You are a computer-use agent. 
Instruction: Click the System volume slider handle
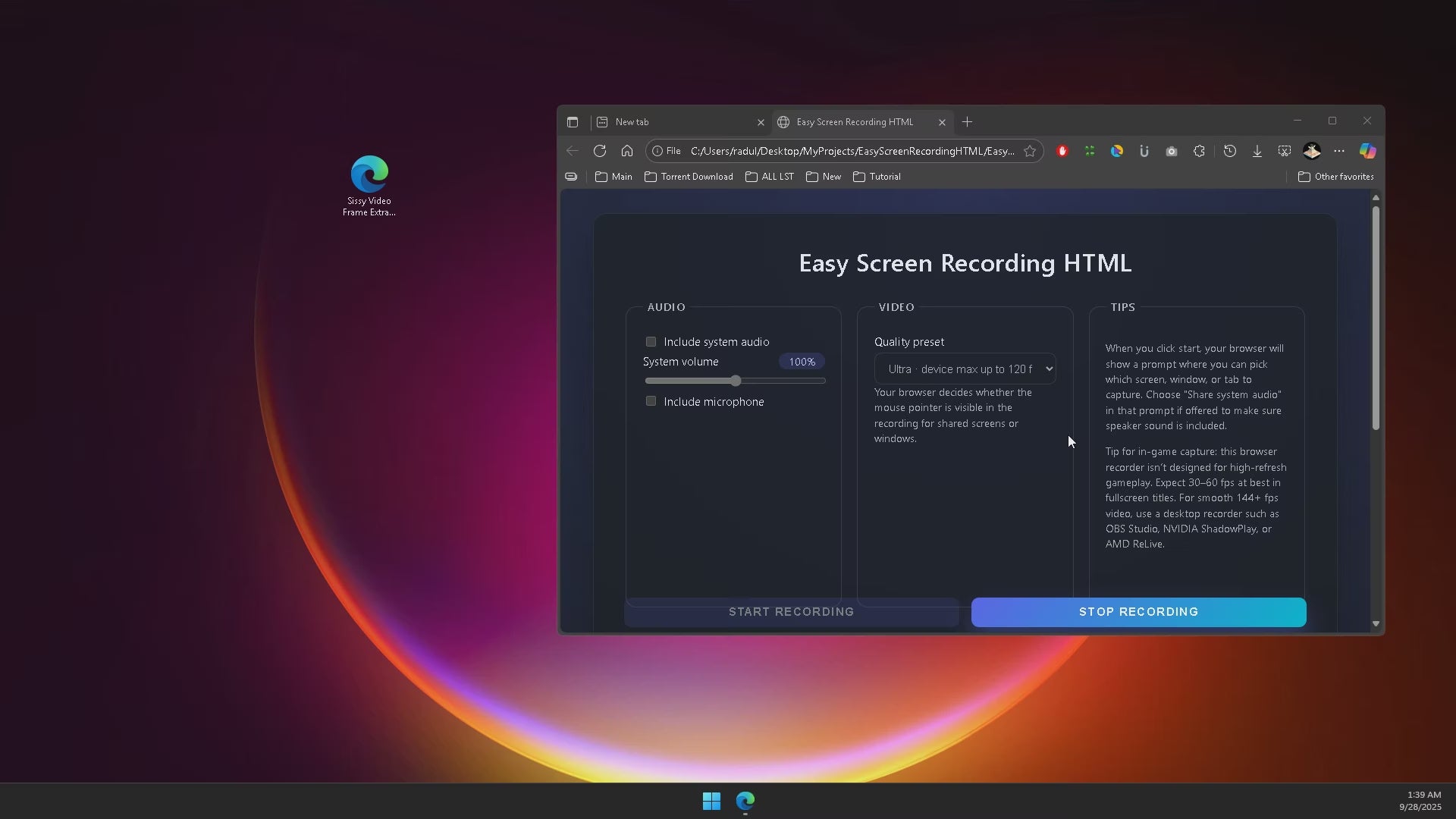pyautogui.click(x=736, y=381)
